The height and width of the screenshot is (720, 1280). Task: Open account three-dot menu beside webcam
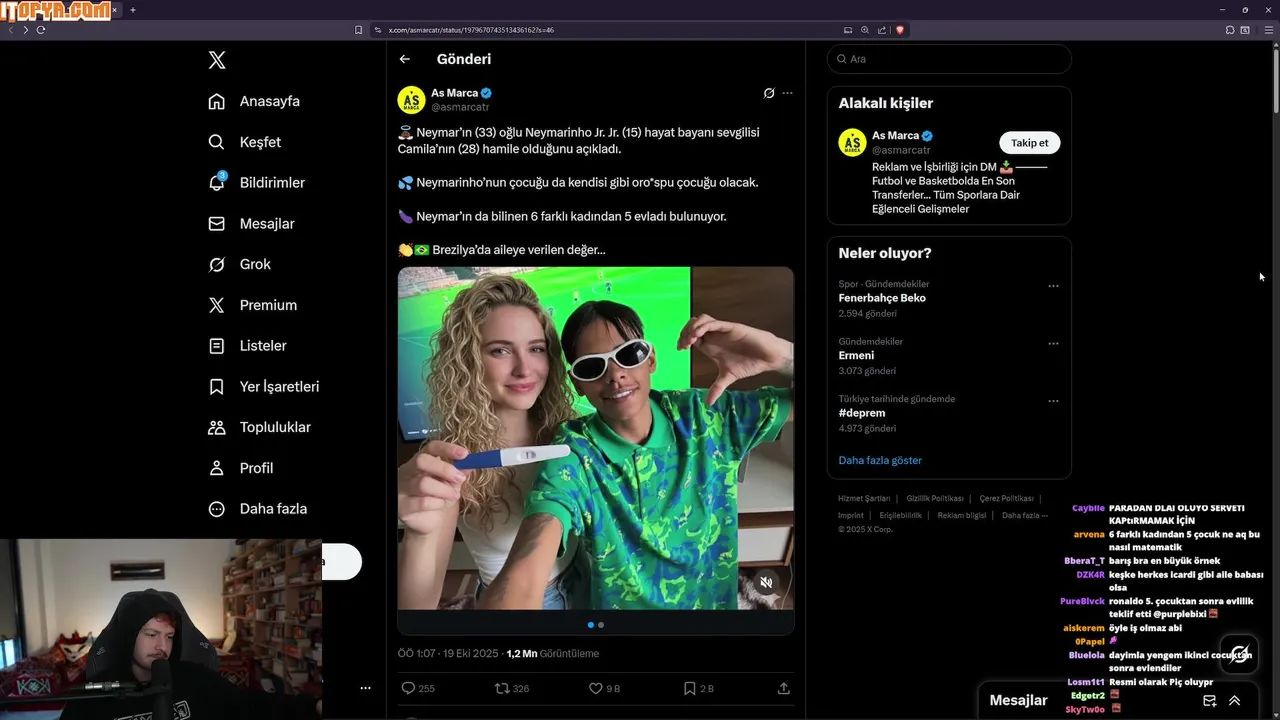(x=365, y=688)
